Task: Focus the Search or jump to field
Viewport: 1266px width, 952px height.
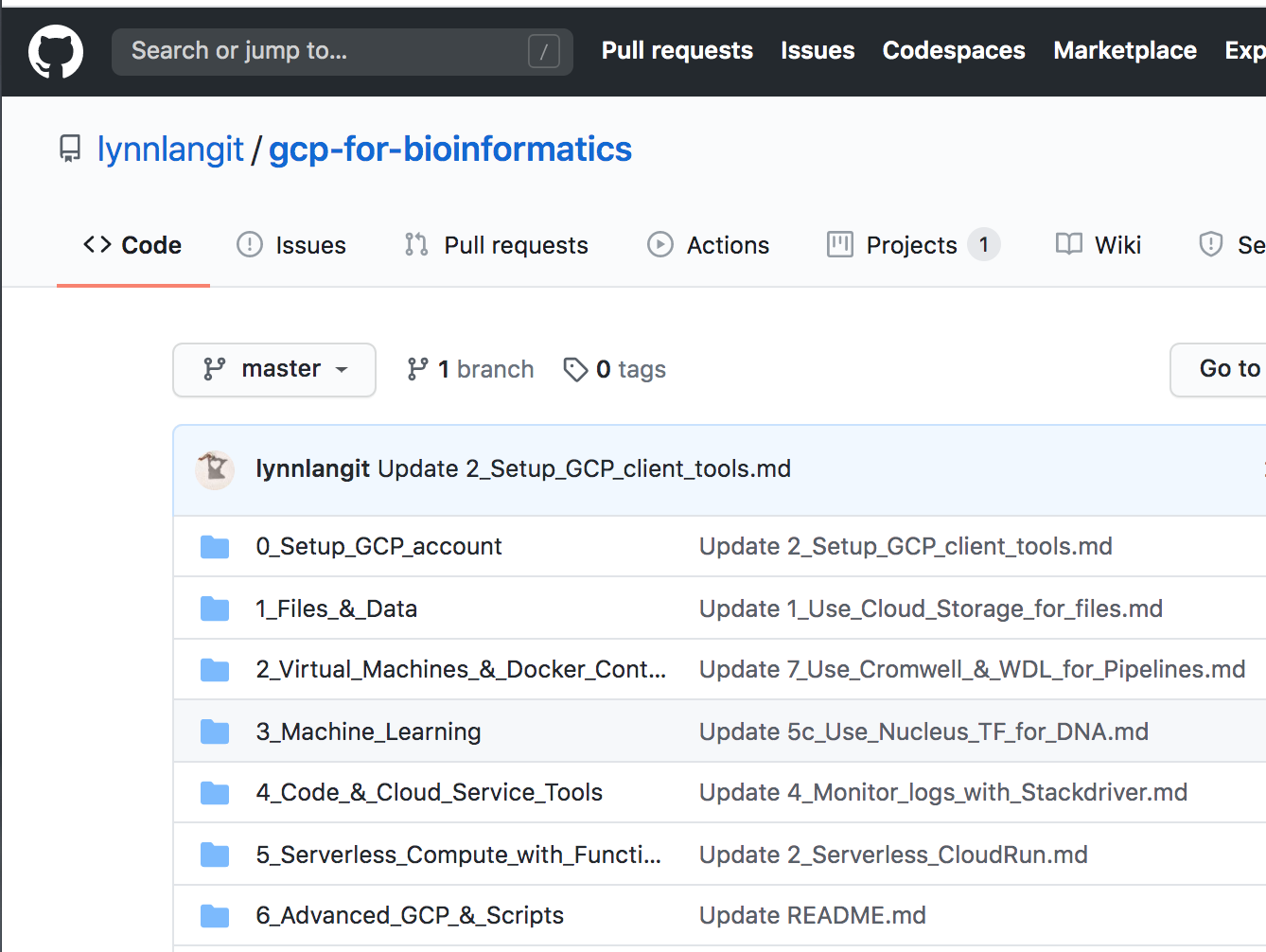Action: (342, 51)
